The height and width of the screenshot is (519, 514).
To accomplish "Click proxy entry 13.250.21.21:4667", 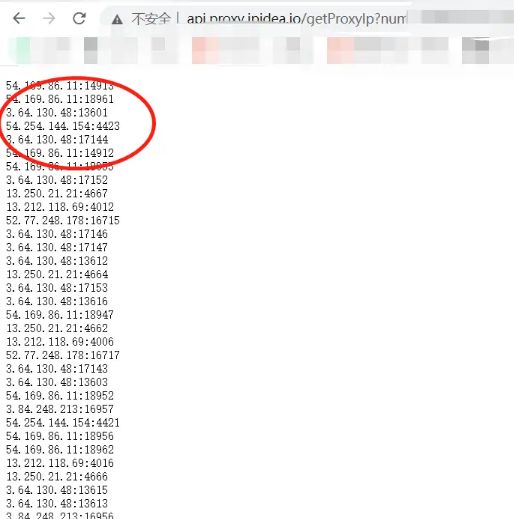I will coord(57,193).
